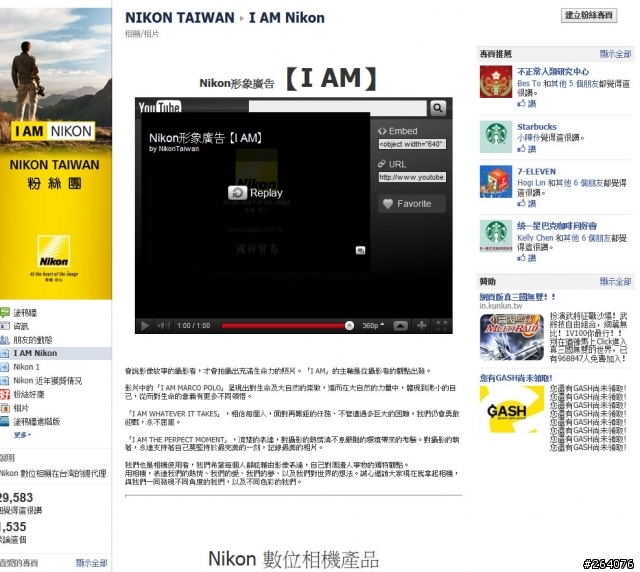Open the 360p quality selector

click(373, 325)
